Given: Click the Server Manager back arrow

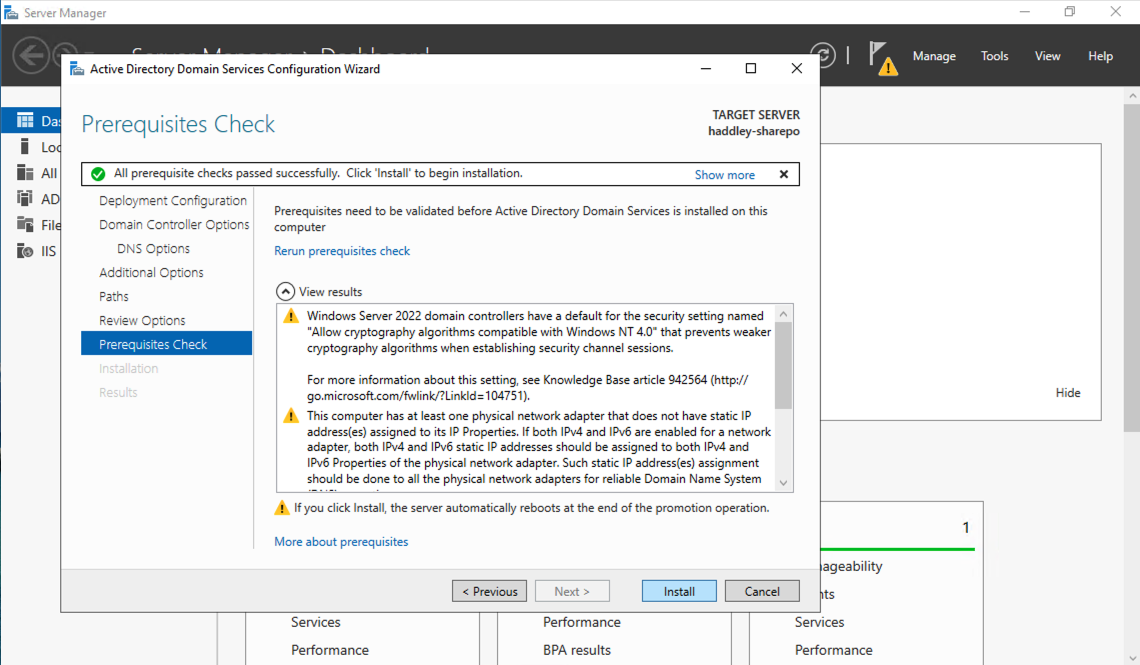Looking at the screenshot, I should pos(31,55).
